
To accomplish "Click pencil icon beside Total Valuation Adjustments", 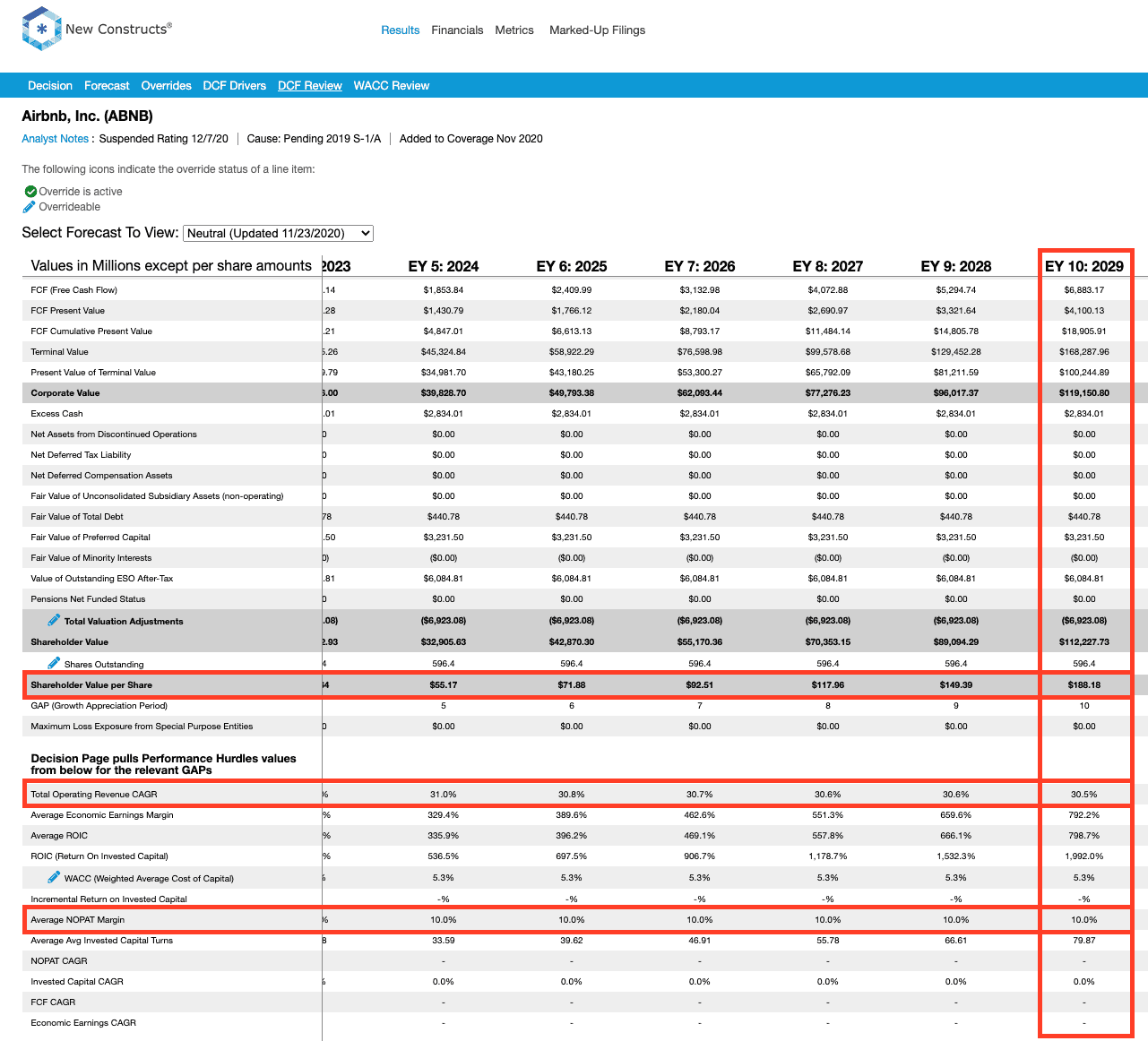I will 54,620.
